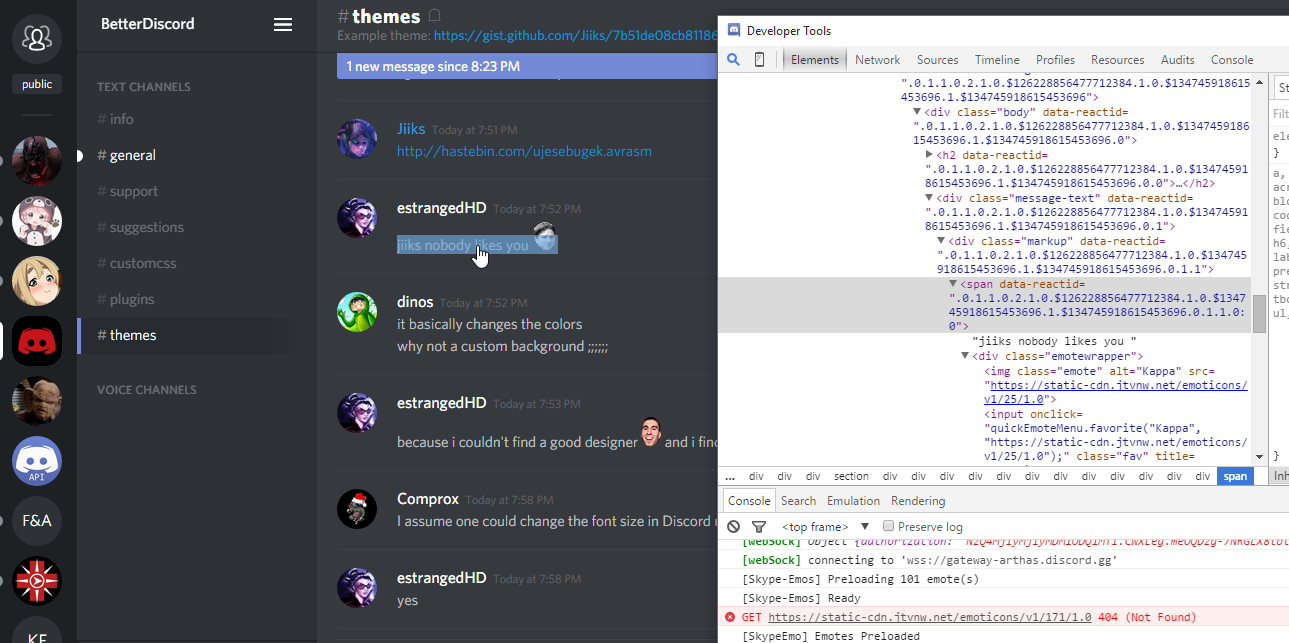Click the breadcrumb ellipsis at the start

click(730, 476)
